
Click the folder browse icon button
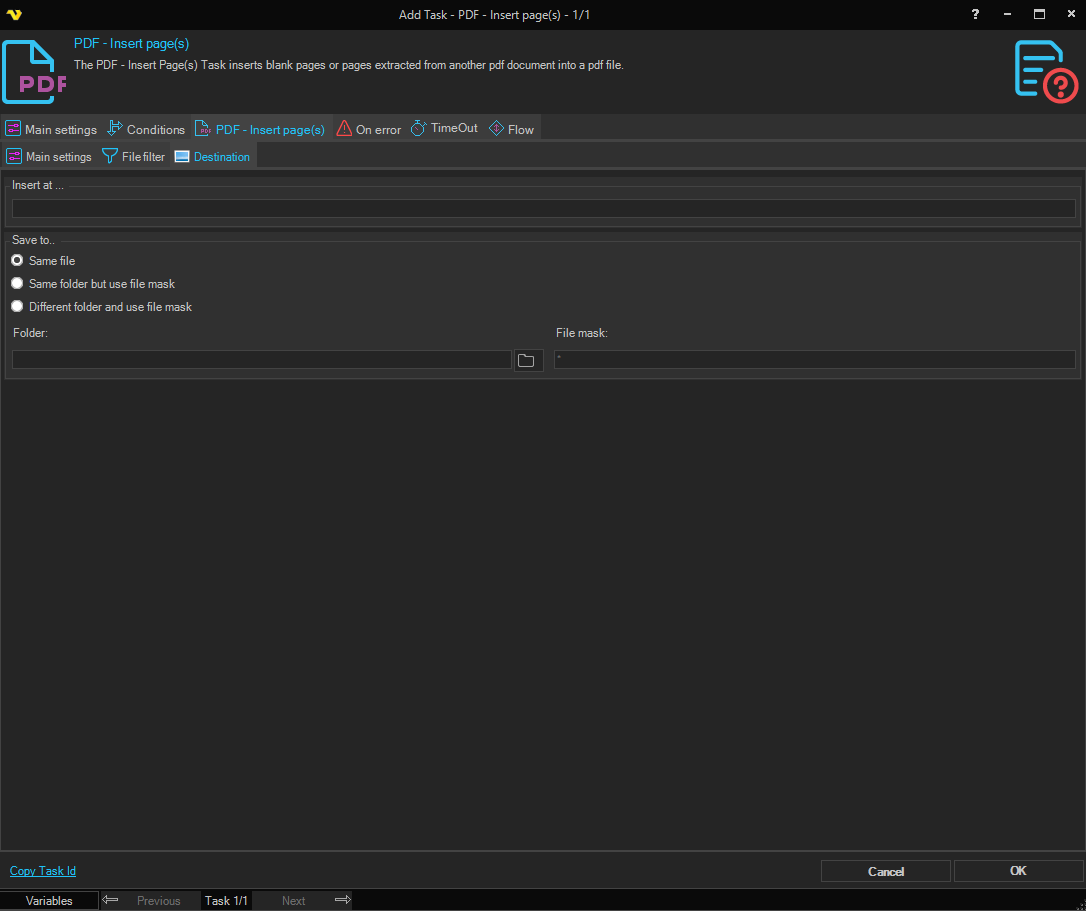click(527, 360)
